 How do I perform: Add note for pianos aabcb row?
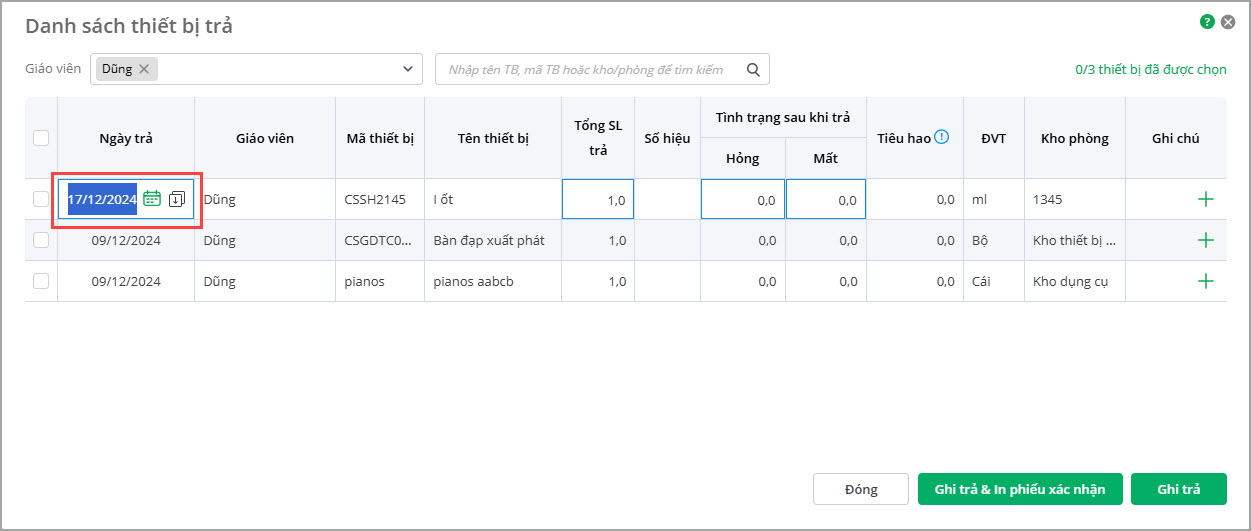click(x=1205, y=281)
